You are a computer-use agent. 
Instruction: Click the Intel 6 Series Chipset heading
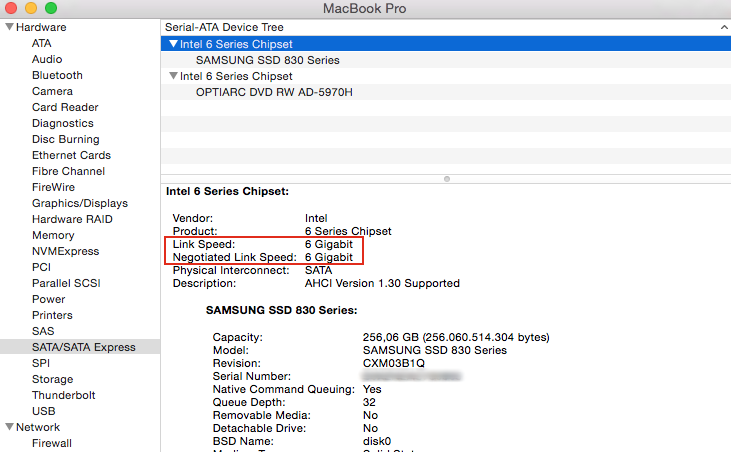click(228, 192)
